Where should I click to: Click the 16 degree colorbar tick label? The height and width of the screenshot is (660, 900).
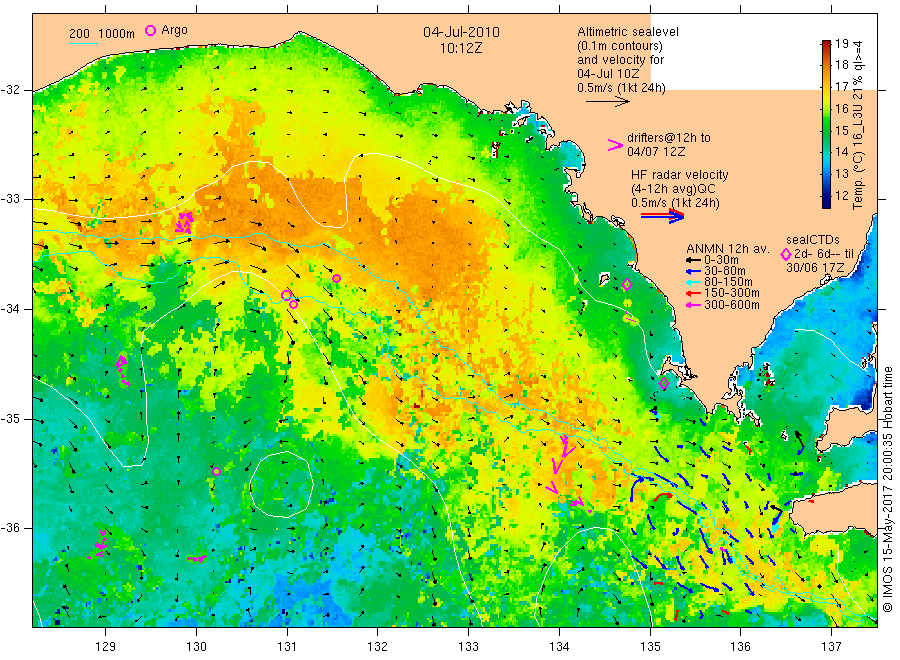(x=841, y=108)
